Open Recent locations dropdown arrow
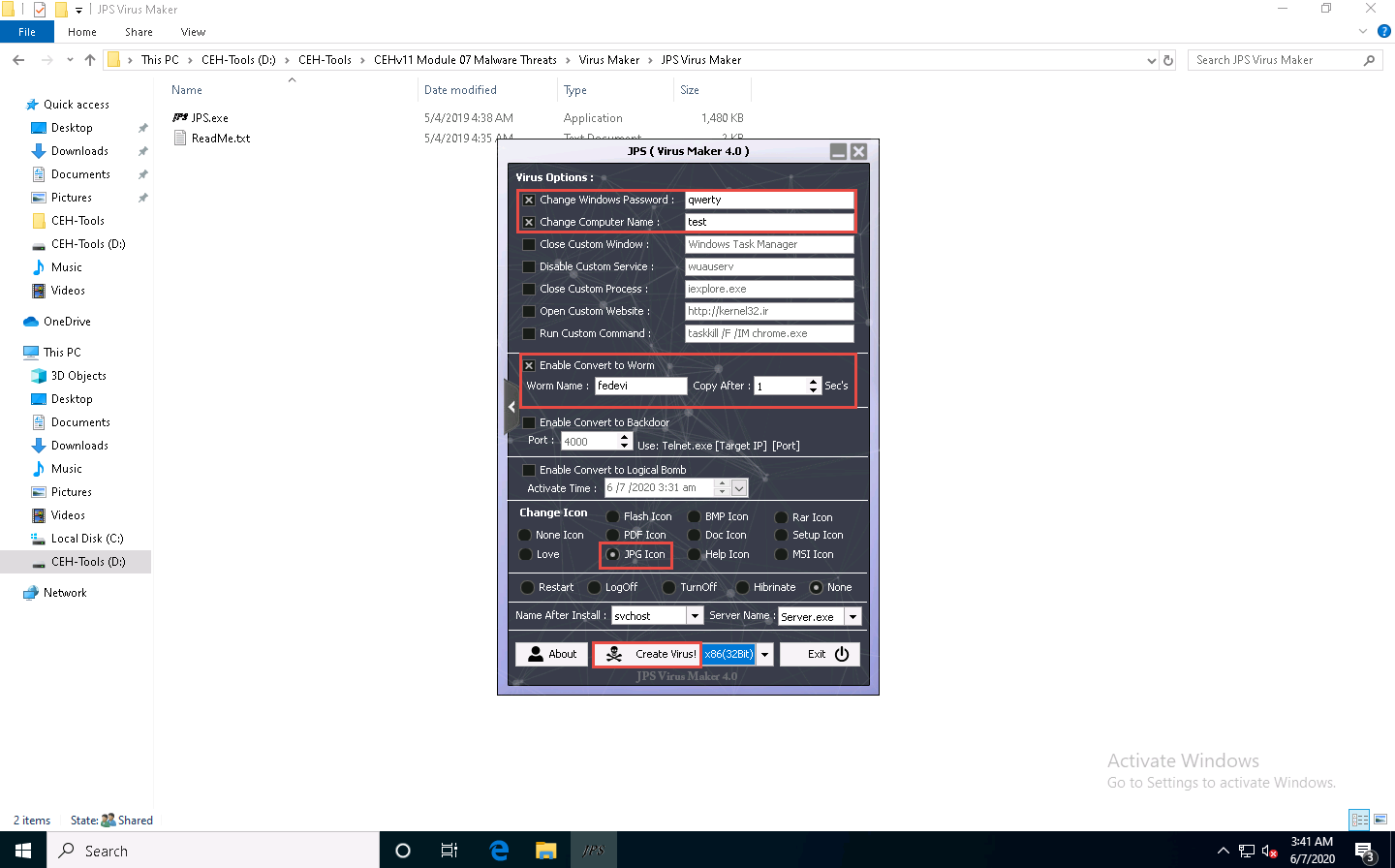Screen dimensions: 1395x868 (70, 60)
